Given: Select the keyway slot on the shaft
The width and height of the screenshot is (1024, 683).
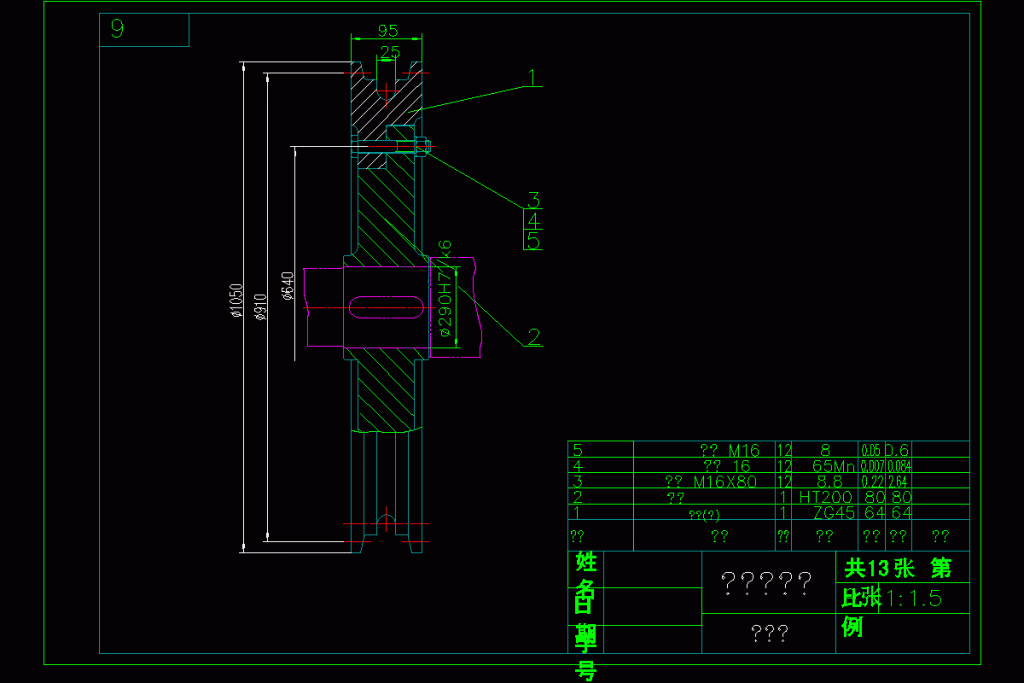Looking at the screenshot, I should 387,305.
